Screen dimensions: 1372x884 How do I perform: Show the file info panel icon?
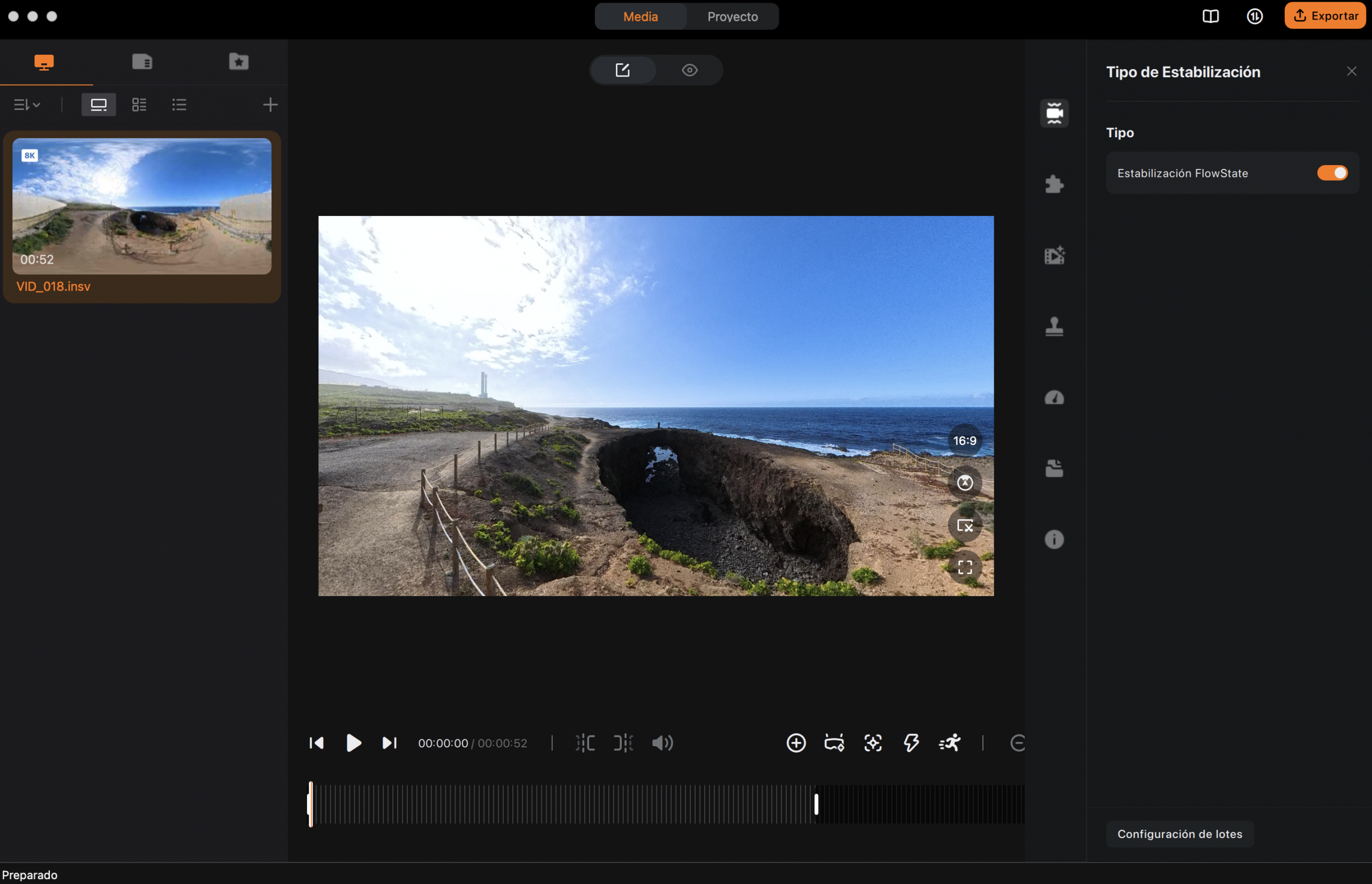1054,540
